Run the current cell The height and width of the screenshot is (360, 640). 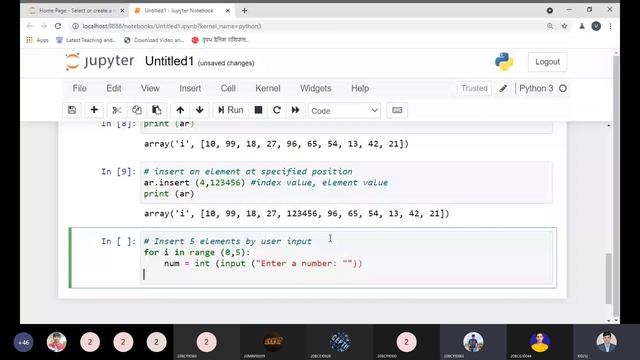pos(231,110)
